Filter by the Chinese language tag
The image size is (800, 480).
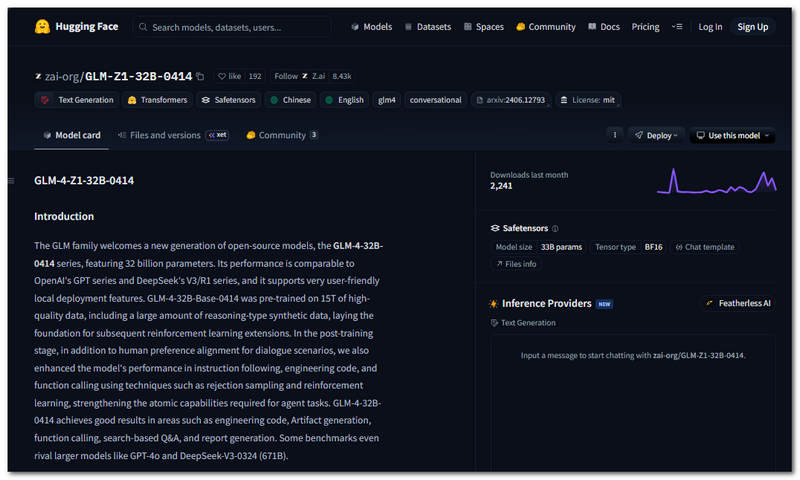point(290,100)
